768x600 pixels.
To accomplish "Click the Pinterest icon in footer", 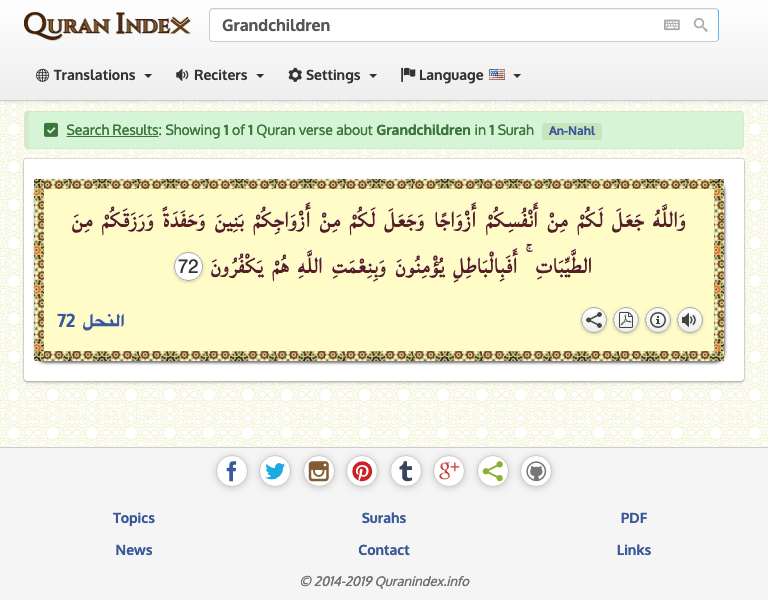I will [362, 471].
